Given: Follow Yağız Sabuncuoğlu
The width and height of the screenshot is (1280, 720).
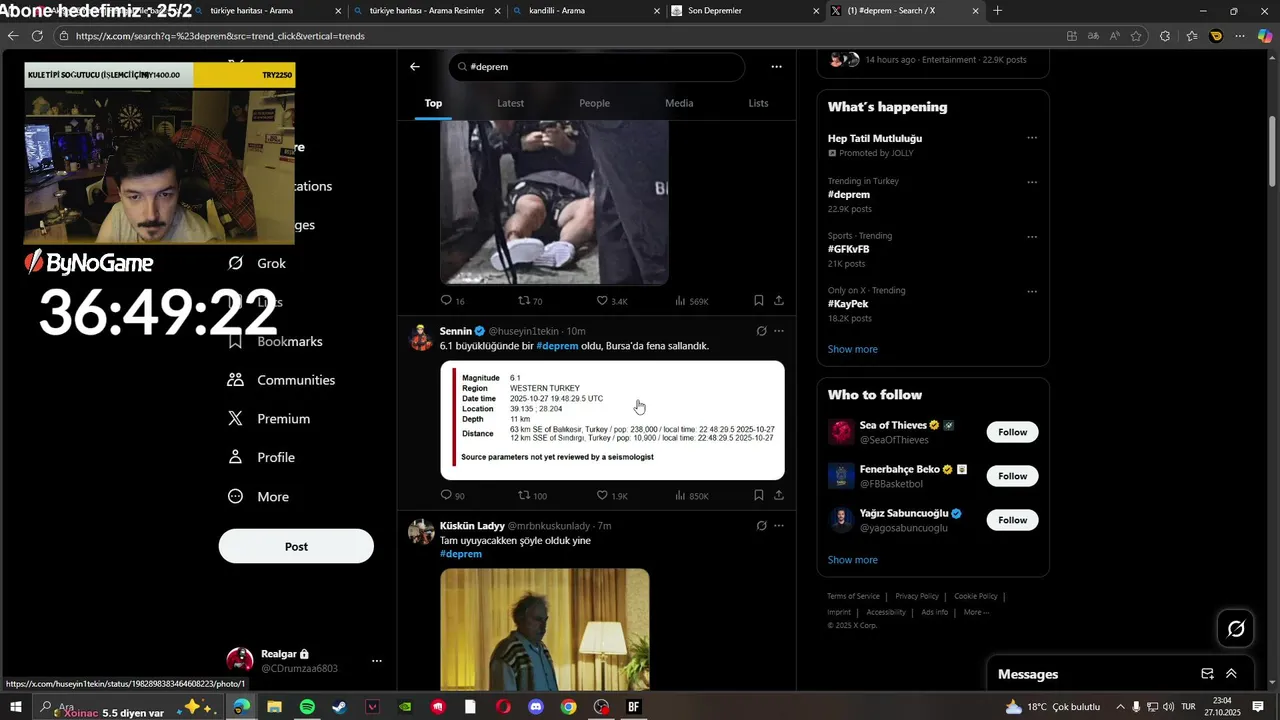Looking at the screenshot, I should 1012,520.
